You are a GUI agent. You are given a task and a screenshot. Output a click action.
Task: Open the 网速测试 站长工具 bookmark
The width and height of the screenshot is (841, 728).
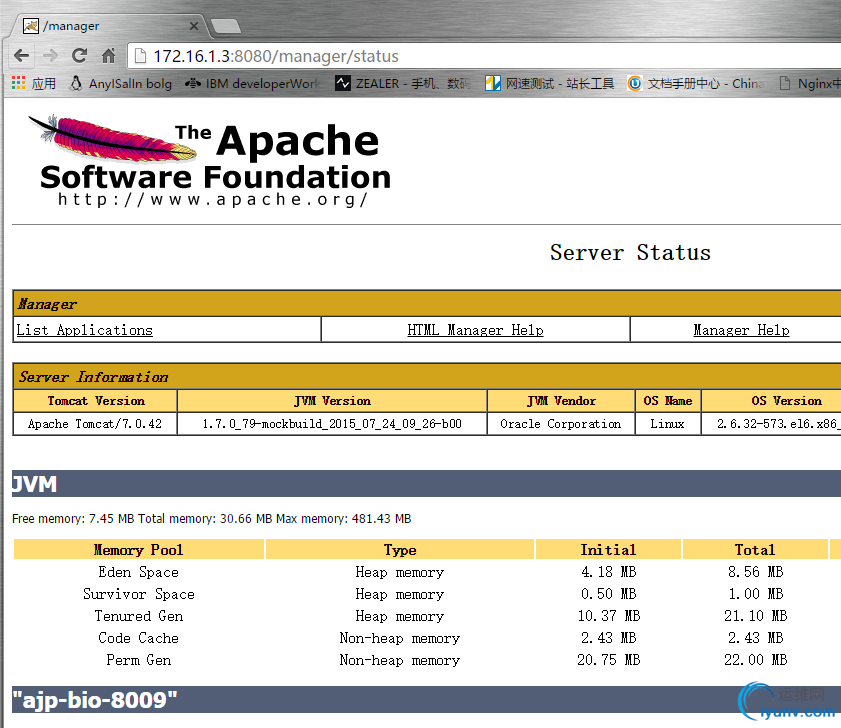(549, 84)
